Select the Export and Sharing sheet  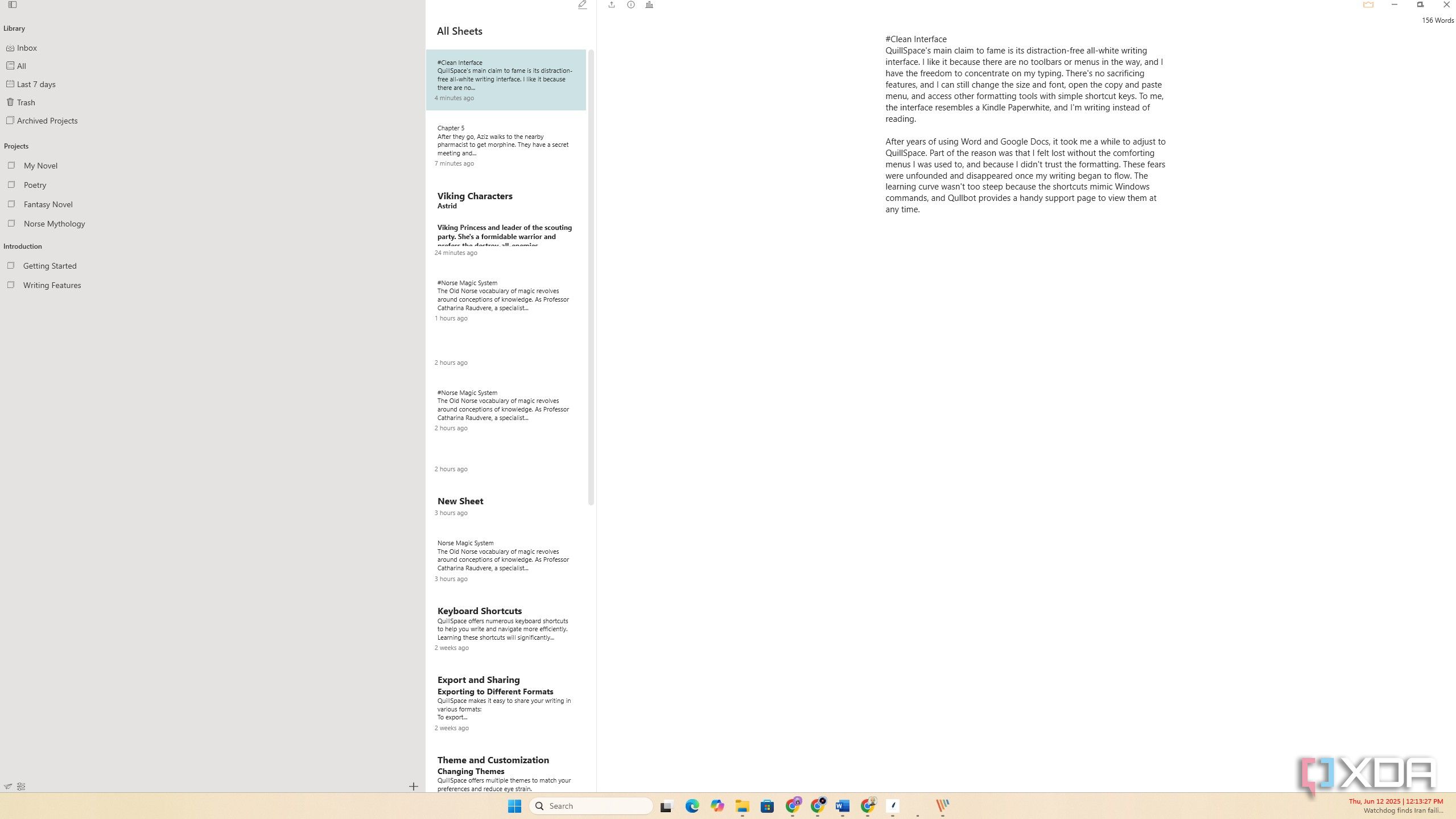click(506, 703)
